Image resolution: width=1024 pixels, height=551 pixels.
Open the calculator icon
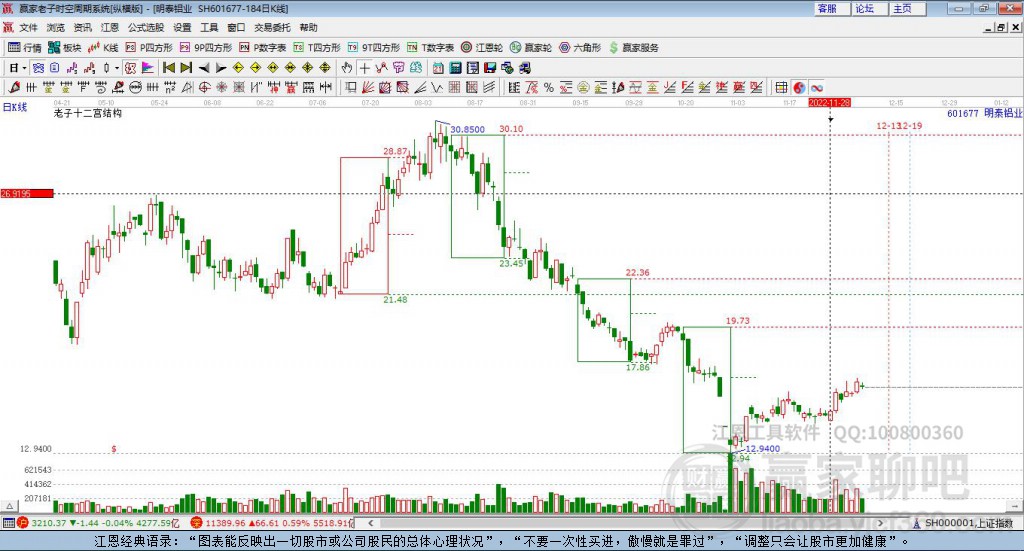click(455, 68)
